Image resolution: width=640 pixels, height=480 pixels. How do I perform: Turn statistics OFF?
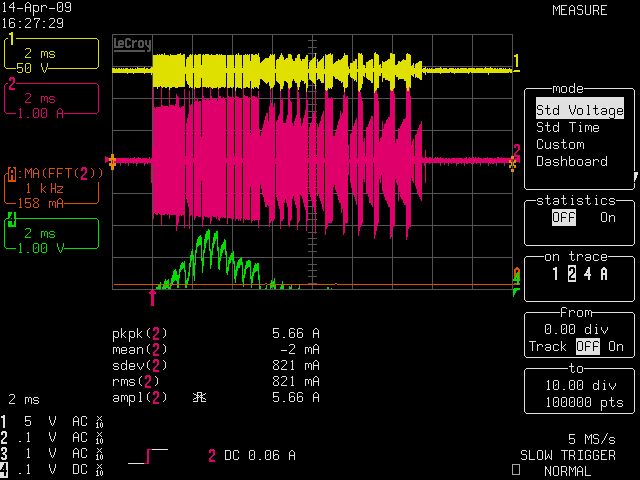pyautogui.click(x=564, y=217)
